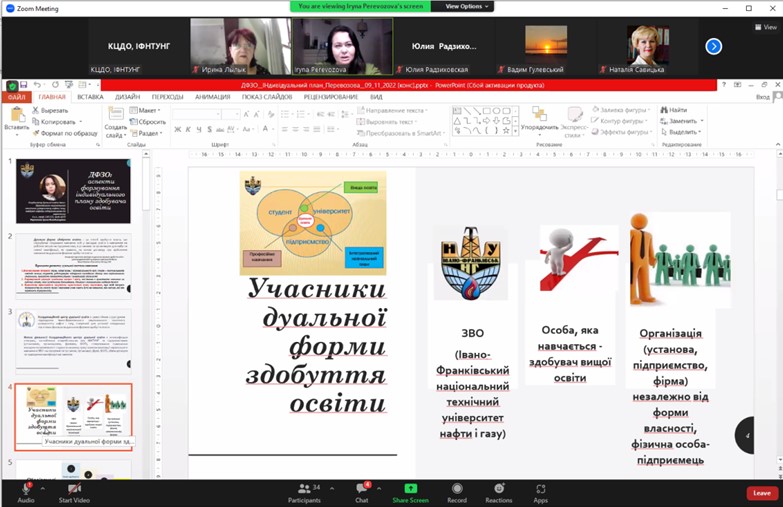Open the Apps panel in Zoom
Image resolution: width=783 pixels, height=507 pixels.
pyautogui.click(x=540, y=490)
